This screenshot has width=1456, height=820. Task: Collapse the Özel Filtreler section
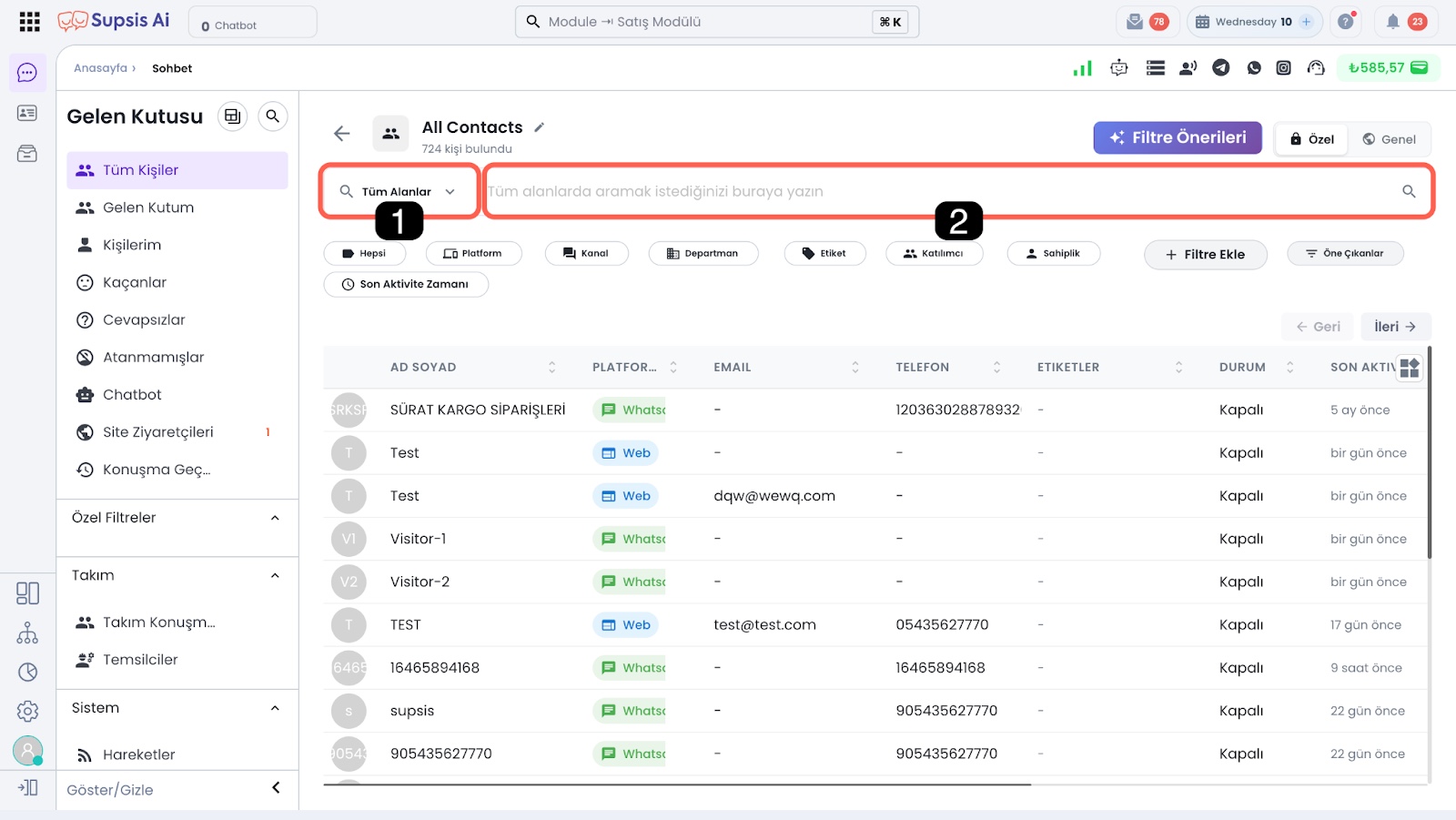[275, 518]
